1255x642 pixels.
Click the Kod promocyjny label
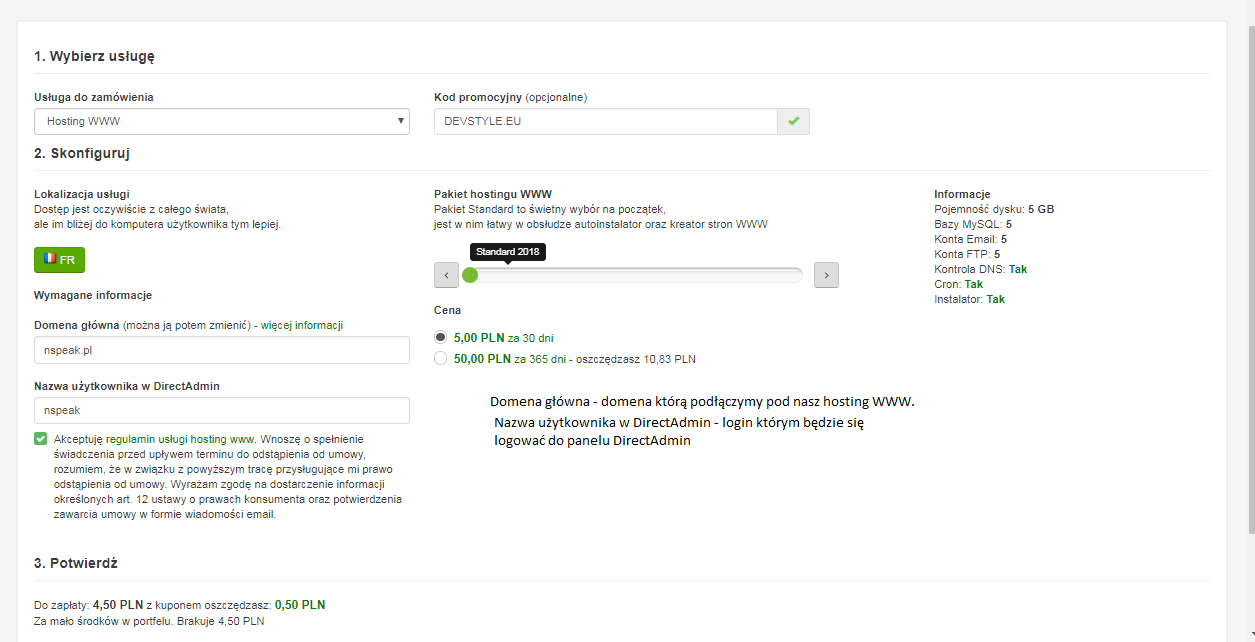pyautogui.click(x=478, y=97)
